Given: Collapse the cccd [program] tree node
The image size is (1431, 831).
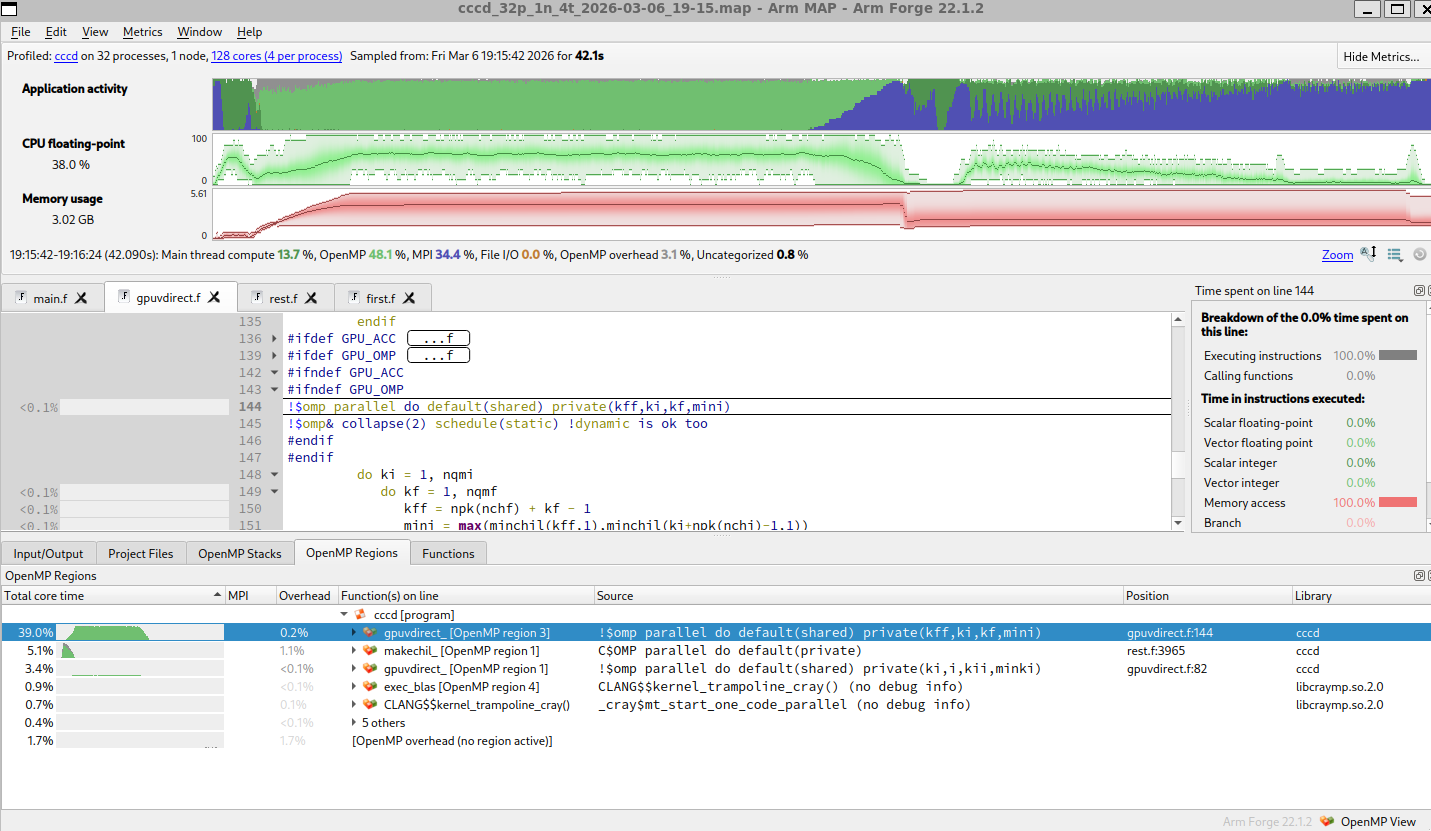Looking at the screenshot, I should click(345, 615).
